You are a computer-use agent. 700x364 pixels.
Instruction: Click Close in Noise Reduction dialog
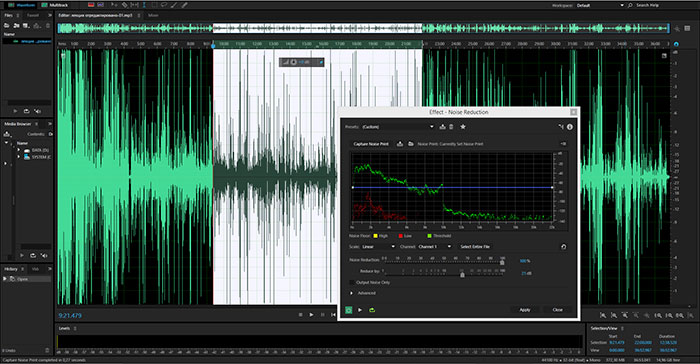point(558,310)
